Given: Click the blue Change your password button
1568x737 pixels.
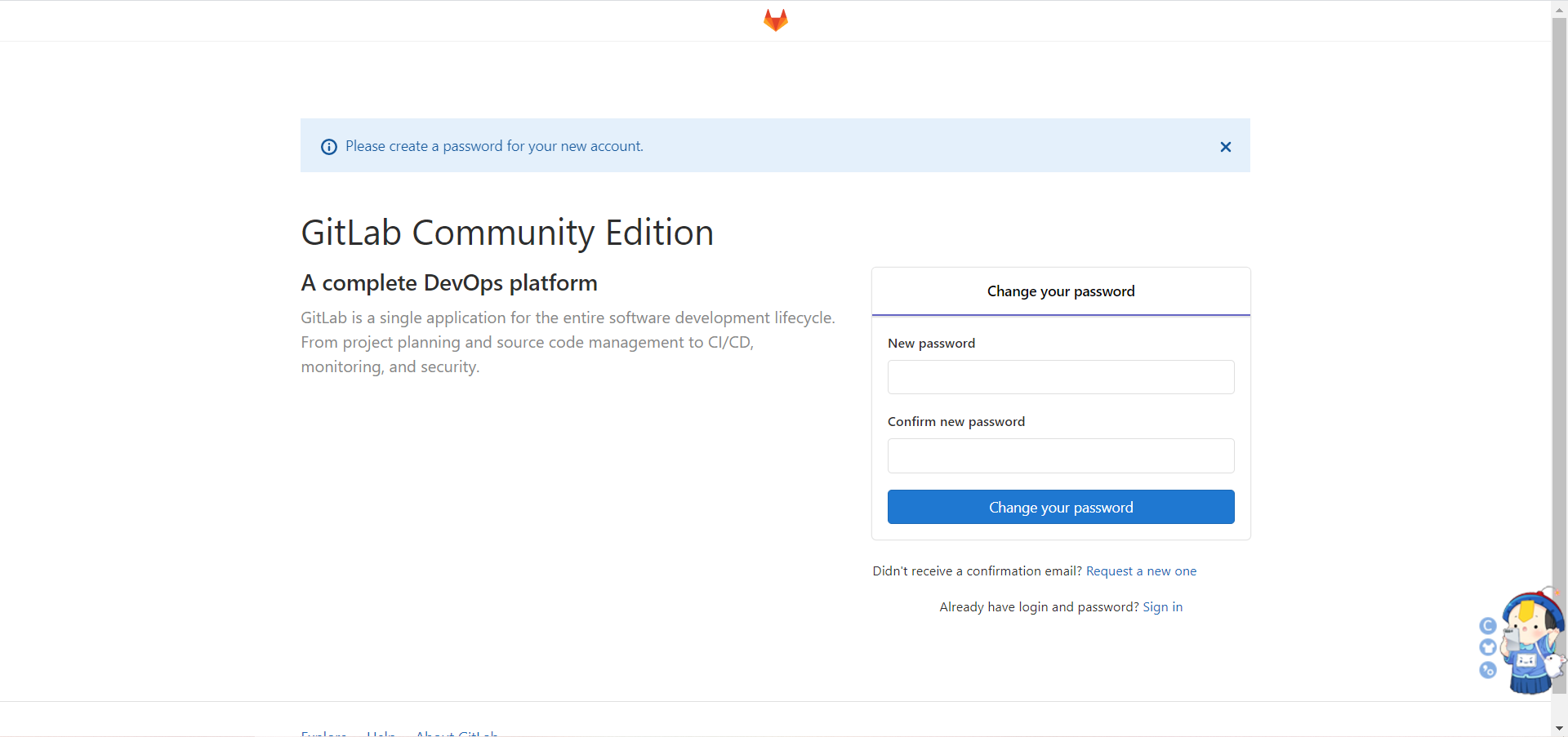Looking at the screenshot, I should [1061, 507].
